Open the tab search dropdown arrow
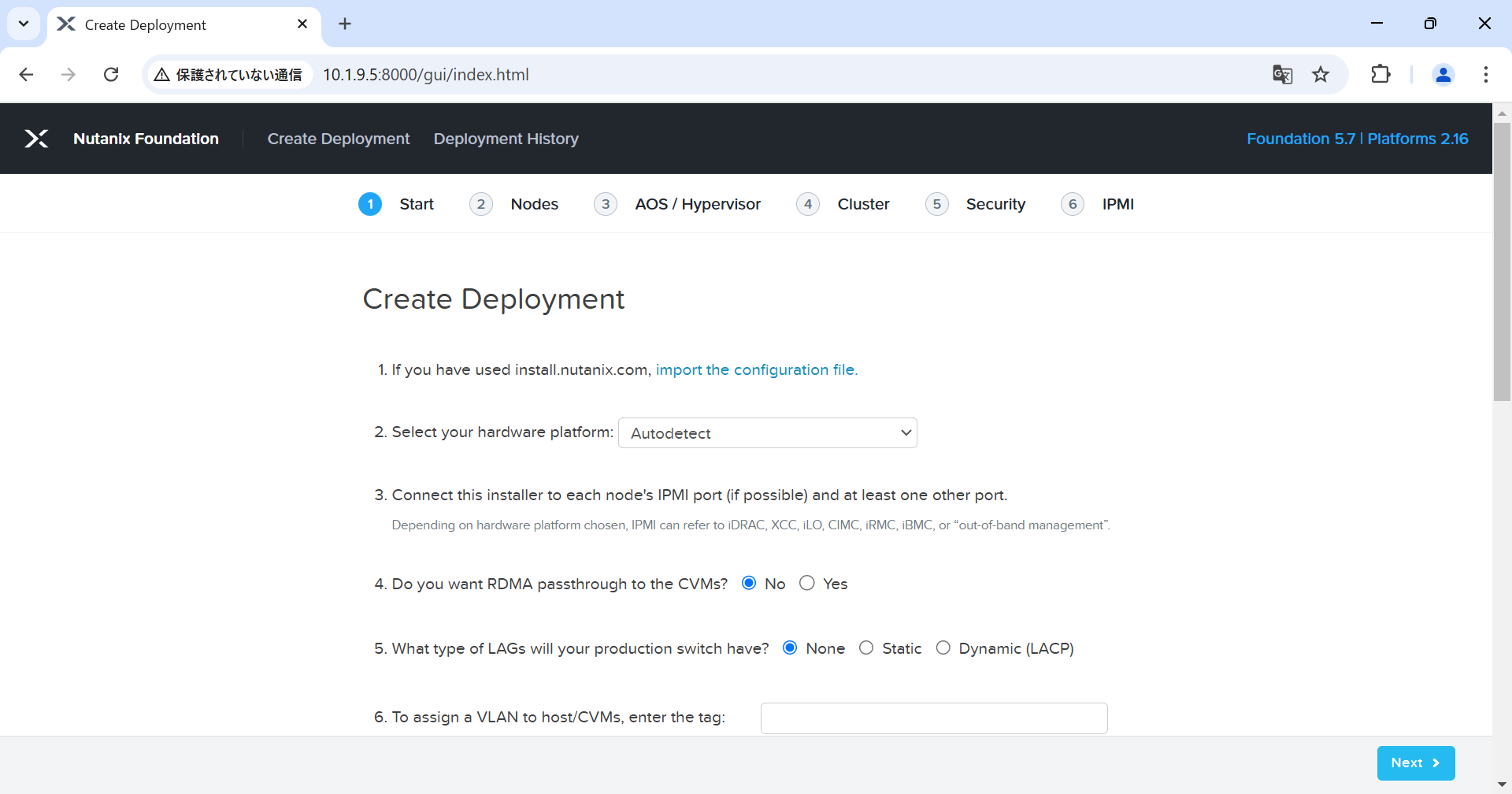This screenshot has width=1512, height=794. tap(24, 24)
